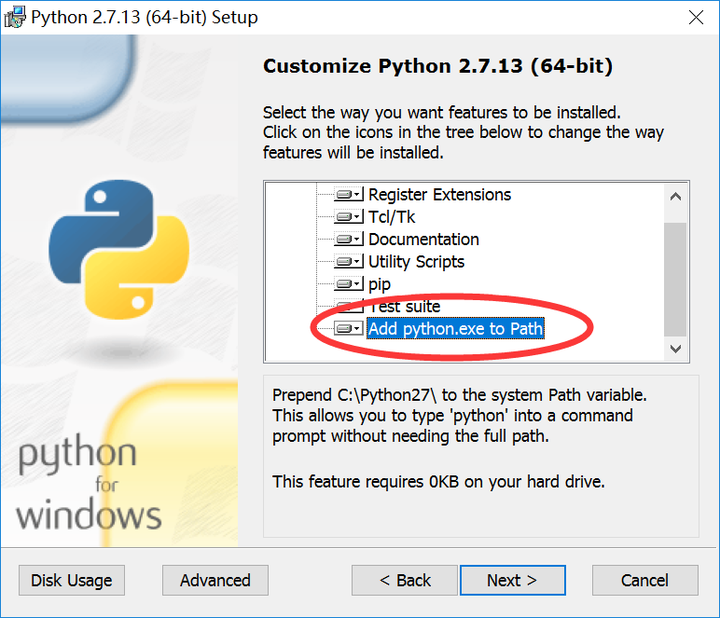The width and height of the screenshot is (720, 618).
Task: Click the Register Extensions drive icon
Action: [349, 195]
